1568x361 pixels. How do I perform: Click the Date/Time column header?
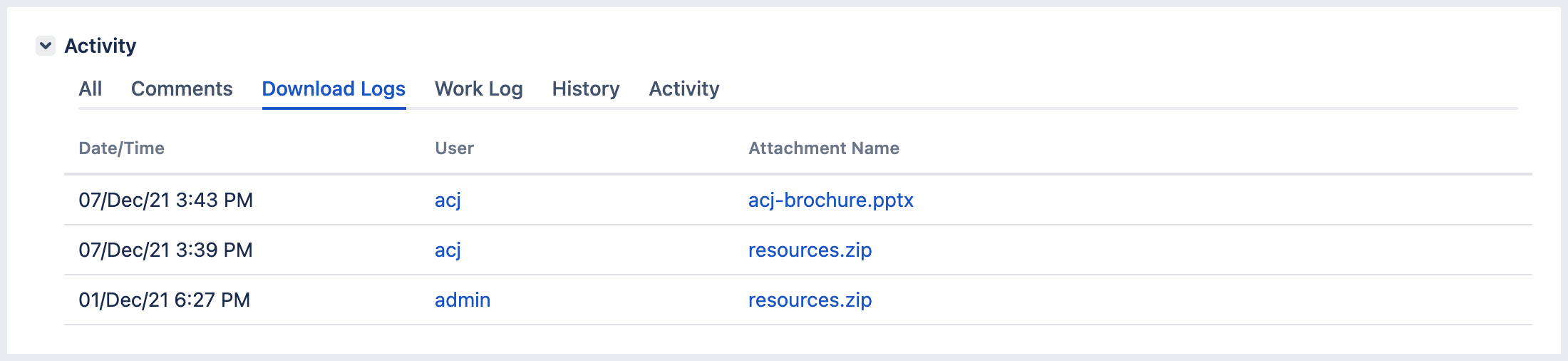[x=122, y=148]
